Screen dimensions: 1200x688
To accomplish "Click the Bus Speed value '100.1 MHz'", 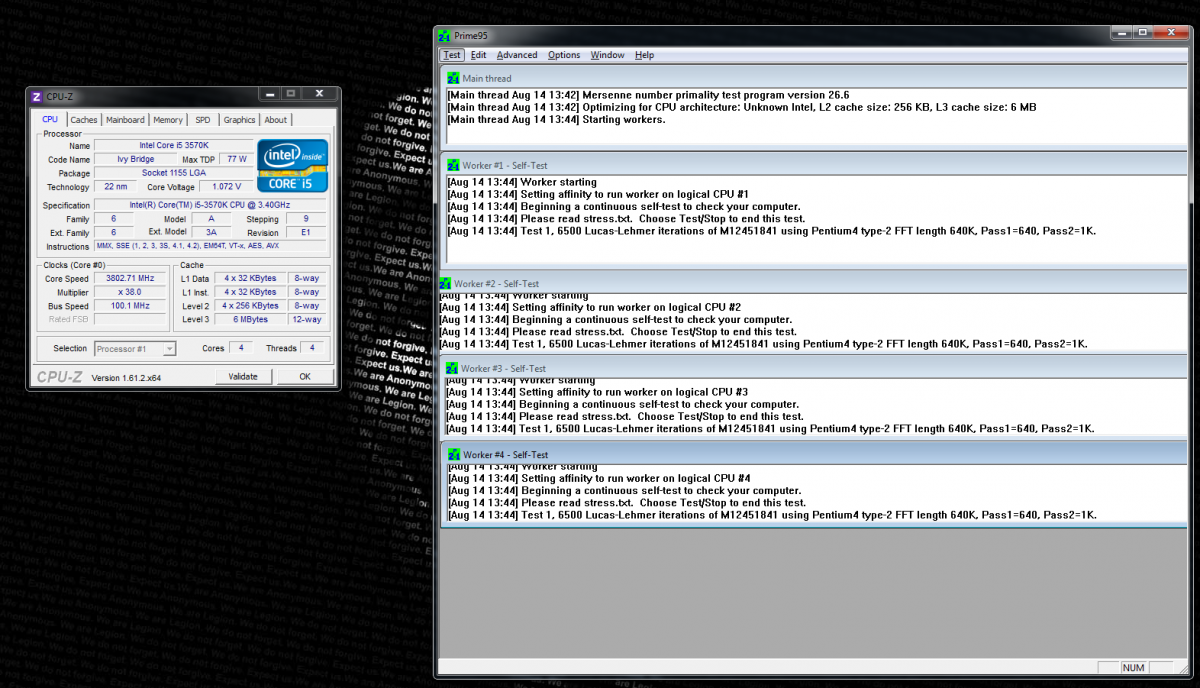I will pos(131,306).
